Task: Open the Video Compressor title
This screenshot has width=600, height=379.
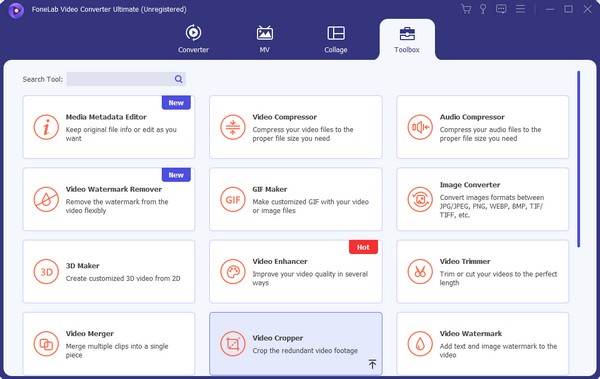Action: coord(285,117)
